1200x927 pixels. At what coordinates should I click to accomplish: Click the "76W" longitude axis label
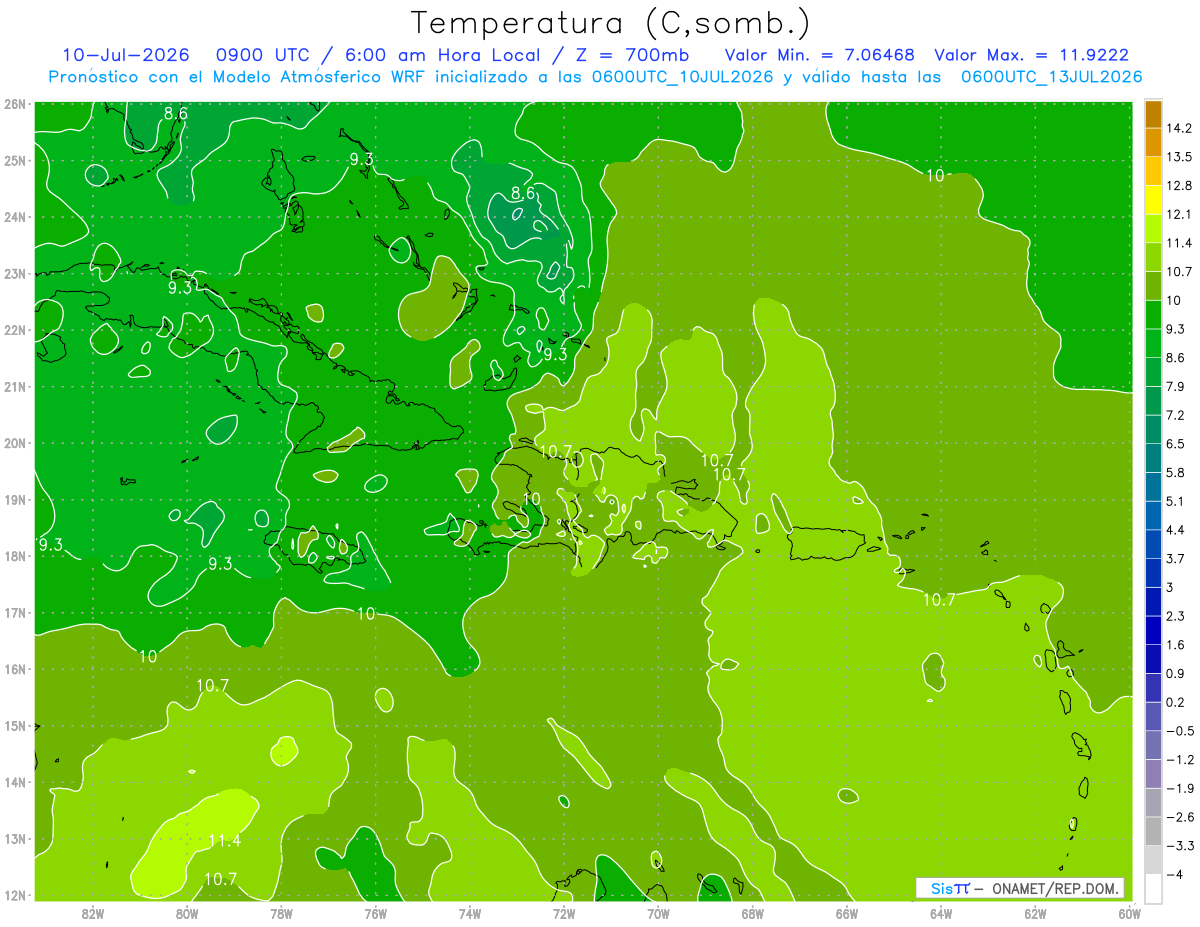click(376, 913)
